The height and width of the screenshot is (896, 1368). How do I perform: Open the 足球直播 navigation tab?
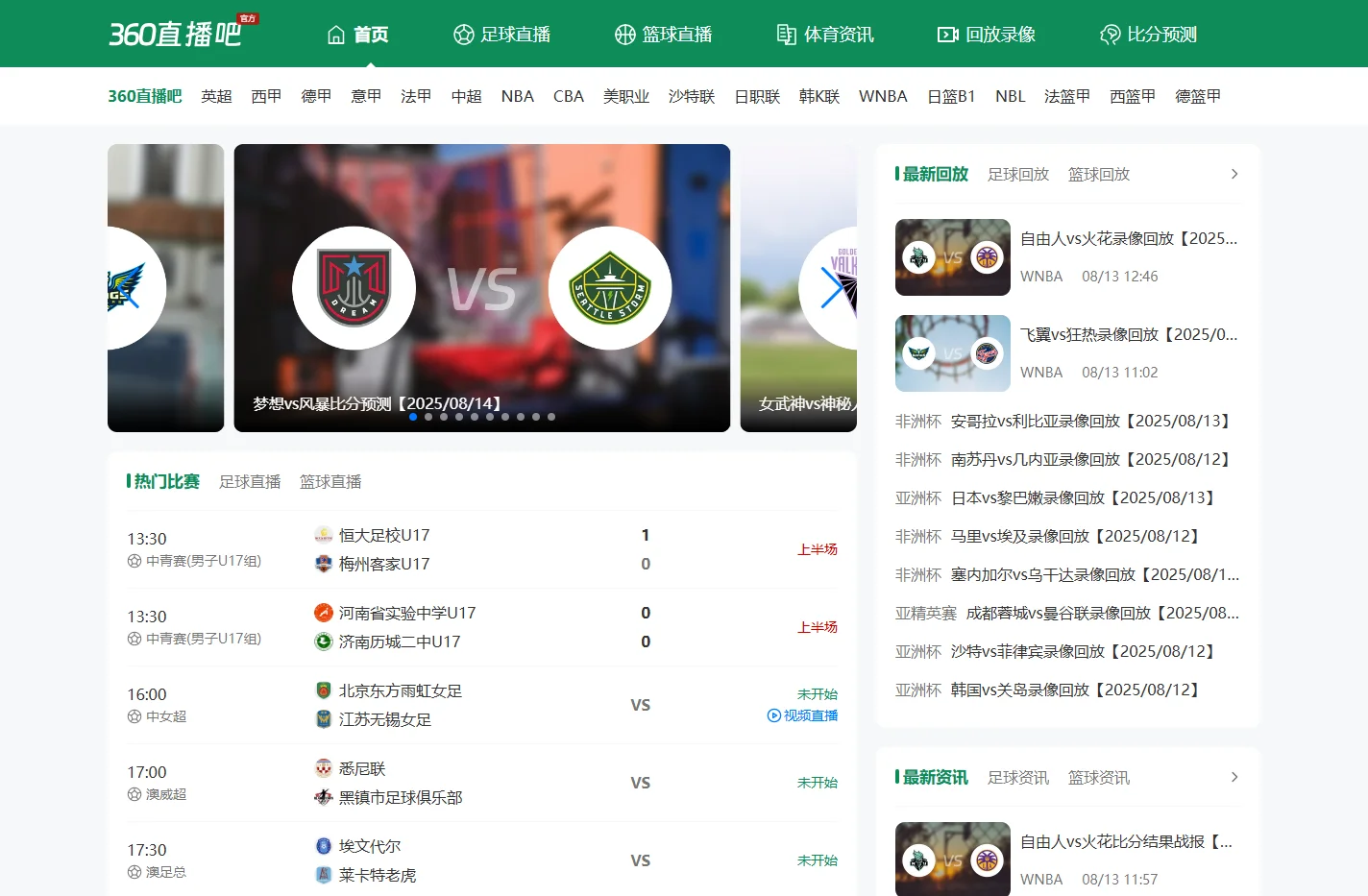point(501,35)
